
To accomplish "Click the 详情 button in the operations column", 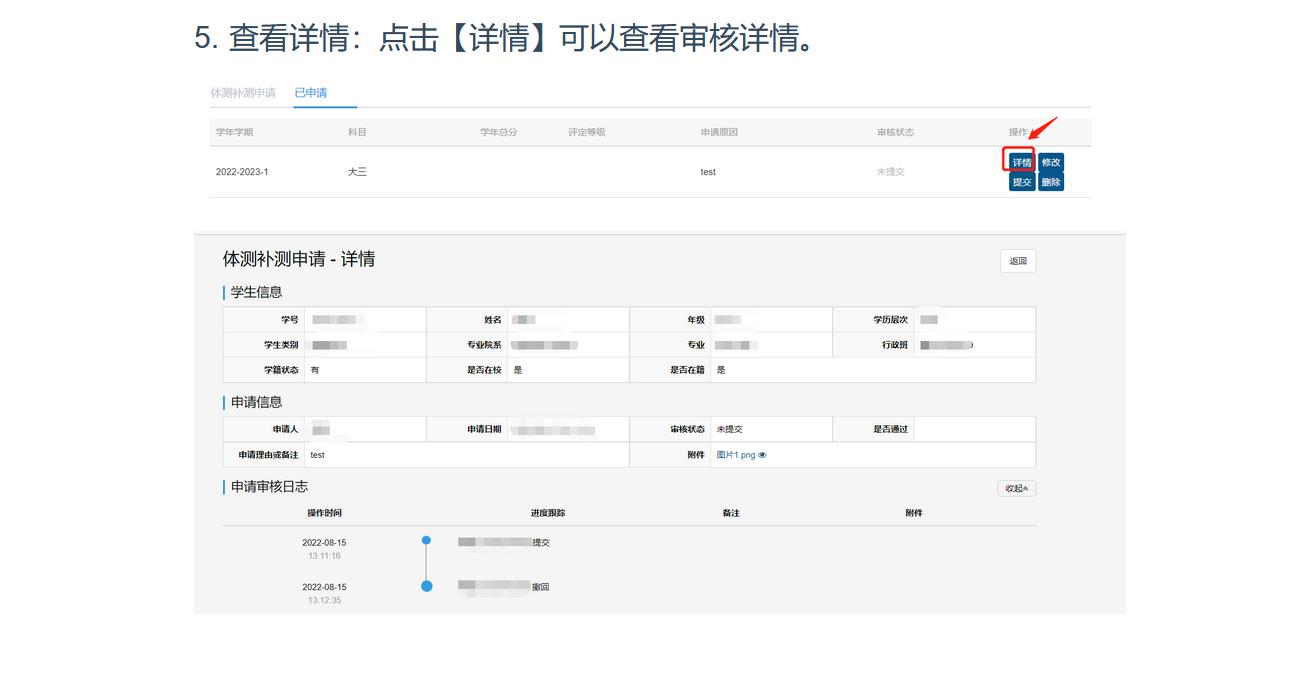I will (x=1020, y=162).
